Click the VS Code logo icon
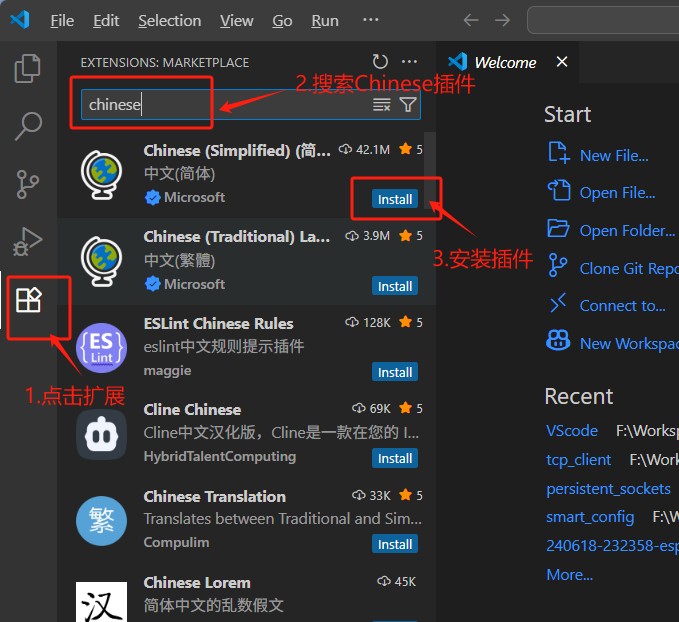Screen dimensions: 679x622 [x=20, y=20]
